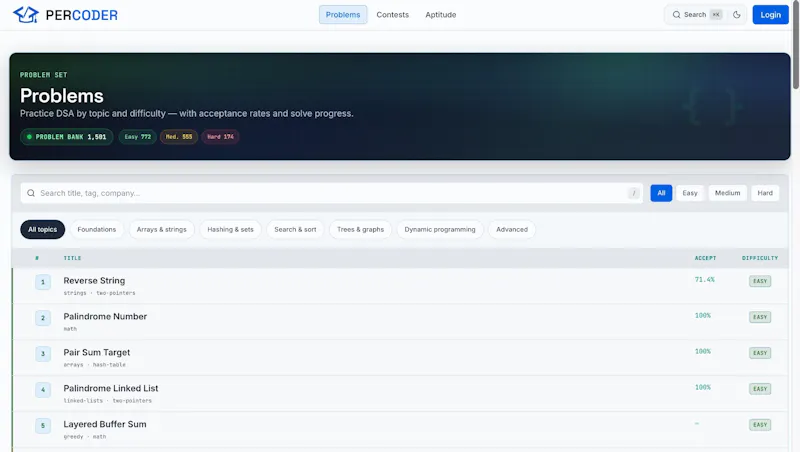Open the Palindrome Linked List problem
800x452 pixels.
pos(111,388)
